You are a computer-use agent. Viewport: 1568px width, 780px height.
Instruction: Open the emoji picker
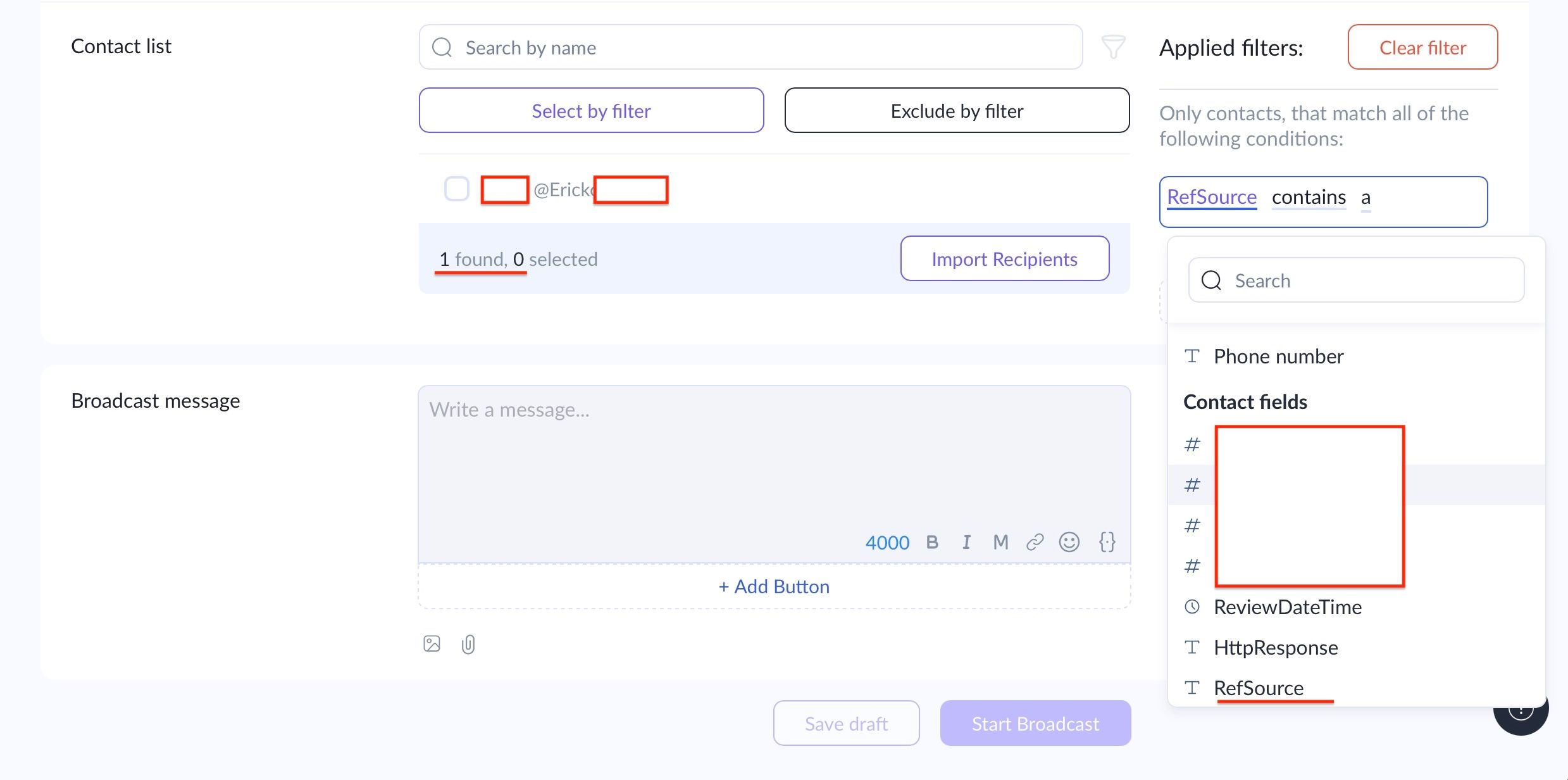1069,542
